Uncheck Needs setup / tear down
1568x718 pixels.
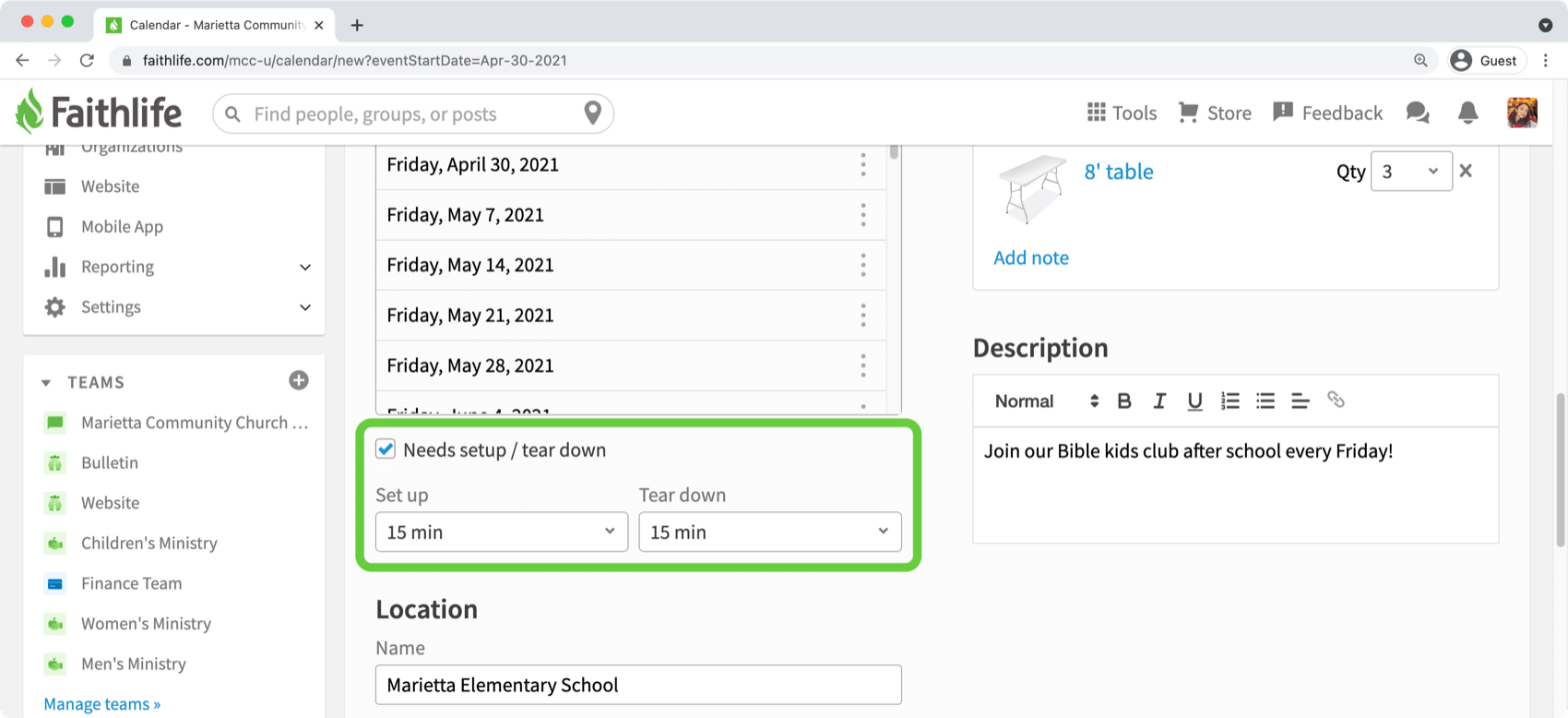(x=386, y=449)
